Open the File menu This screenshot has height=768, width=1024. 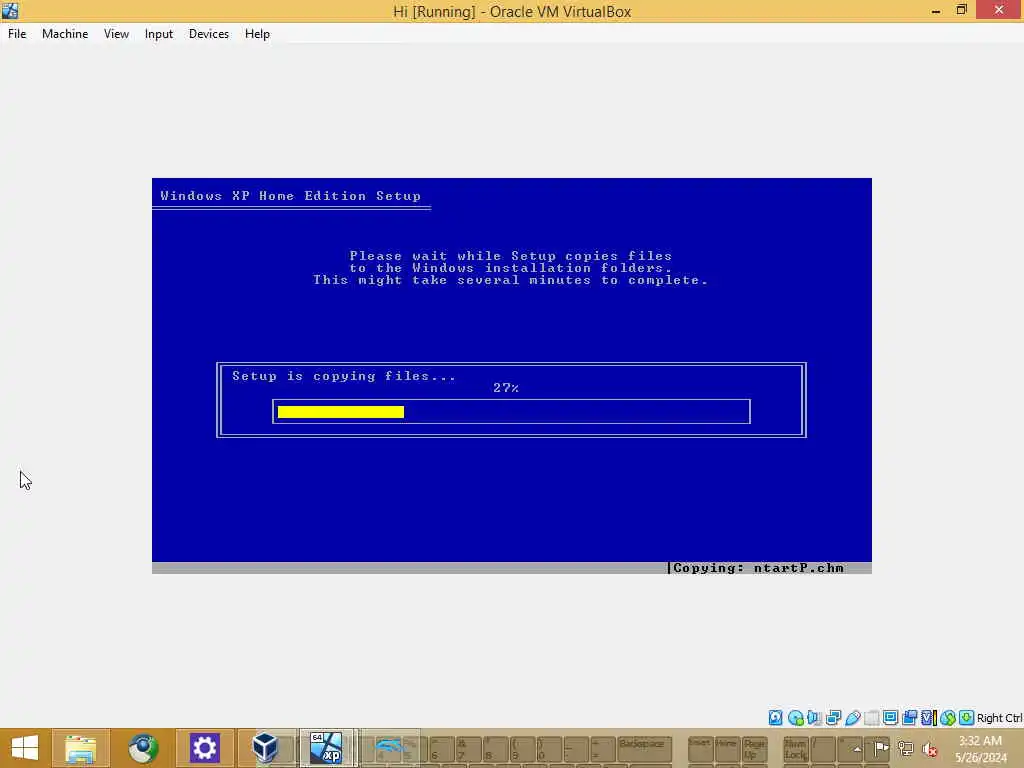(x=17, y=34)
